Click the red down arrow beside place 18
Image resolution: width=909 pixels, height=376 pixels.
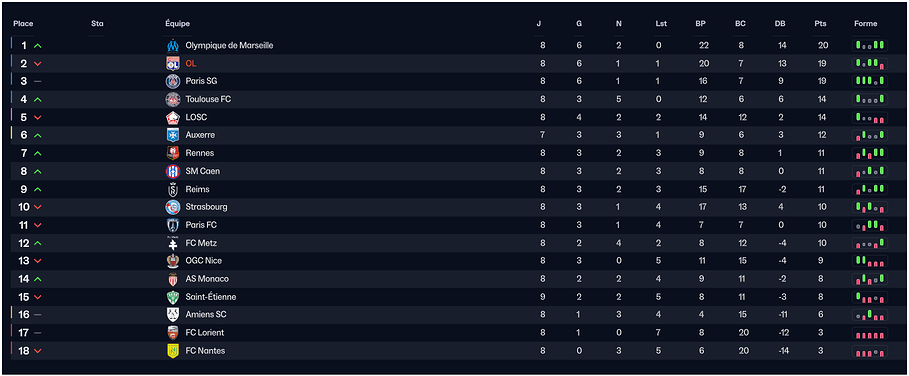38,351
